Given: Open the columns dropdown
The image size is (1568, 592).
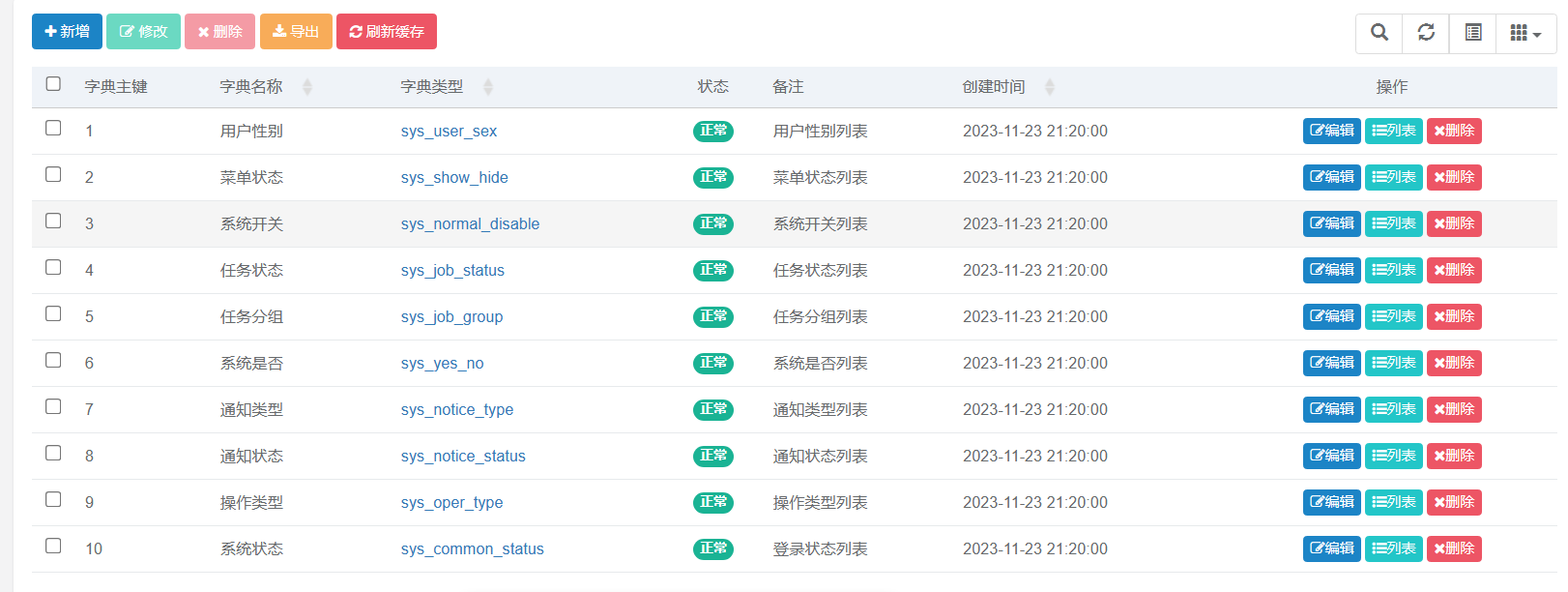Looking at the screenshot, I should click(1525, 32).
